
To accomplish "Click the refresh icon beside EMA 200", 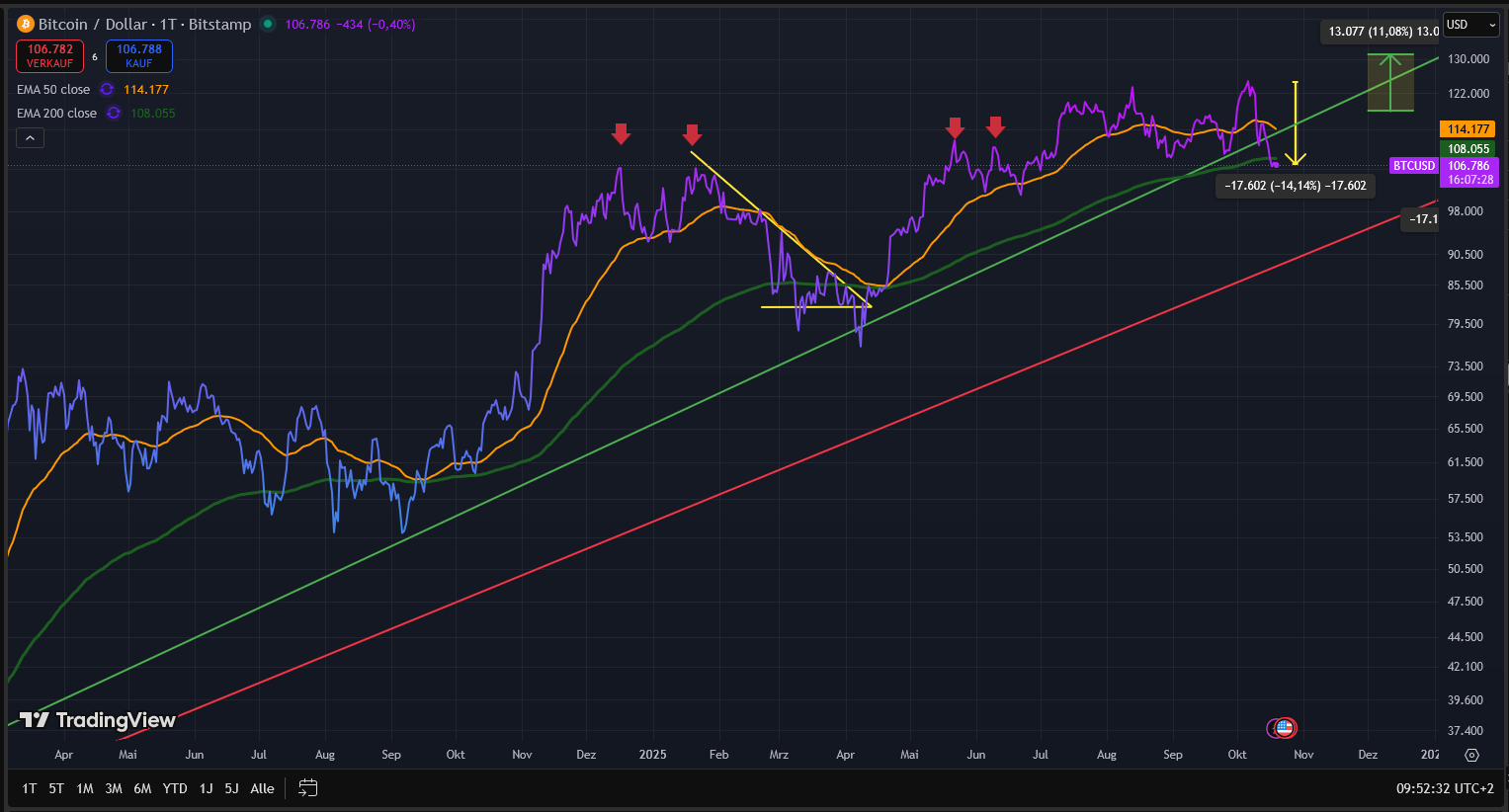I will tap(114, 114).
